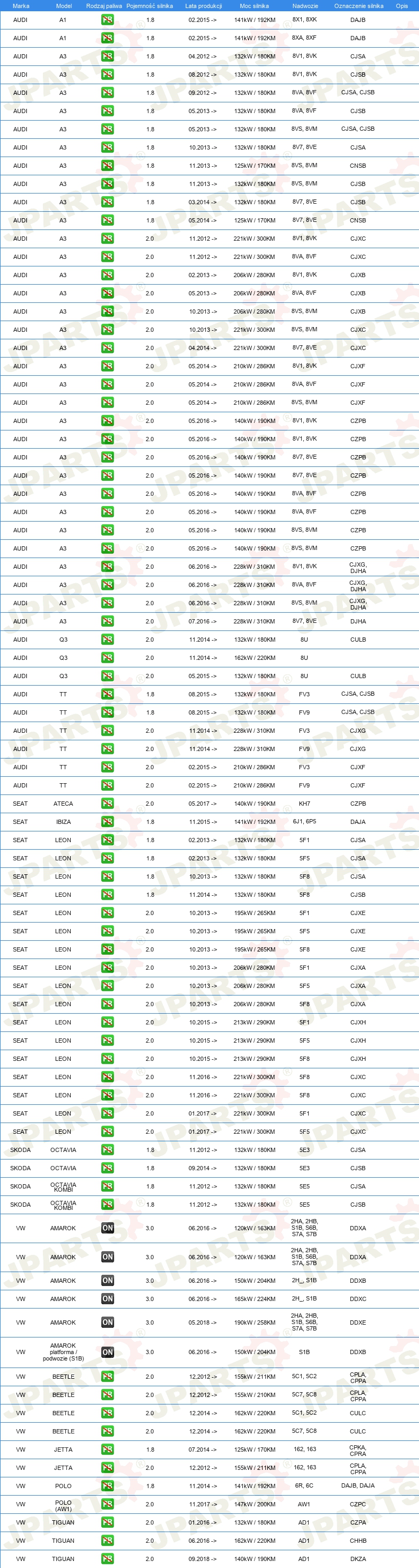This screenshot has width=419, height=1568.
Task: Click diesel ON icon in Amarok platforma row
Action: [108, 1352]
